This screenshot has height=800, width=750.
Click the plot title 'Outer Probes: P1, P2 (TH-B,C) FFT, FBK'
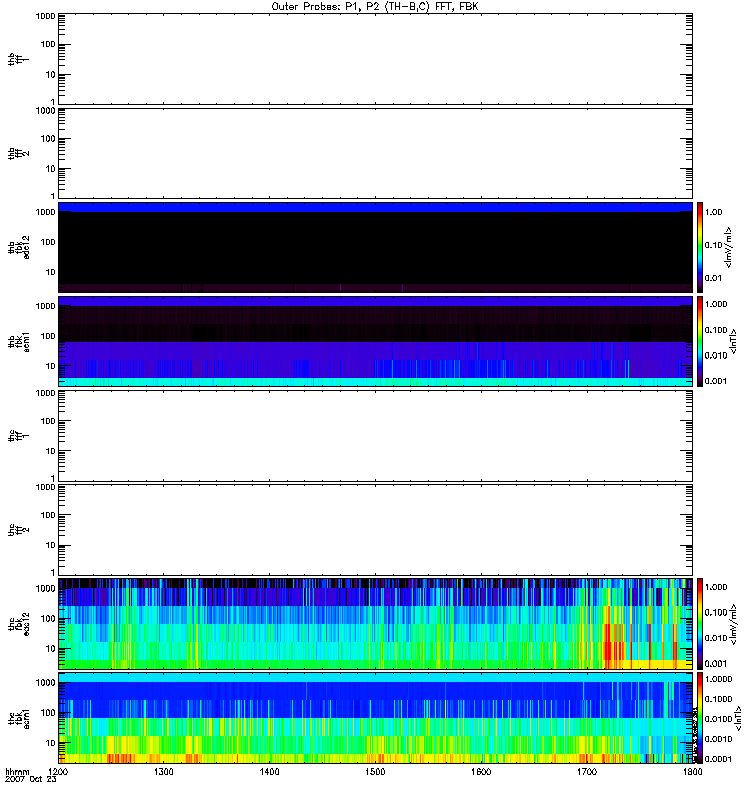[x=375, y=7]
